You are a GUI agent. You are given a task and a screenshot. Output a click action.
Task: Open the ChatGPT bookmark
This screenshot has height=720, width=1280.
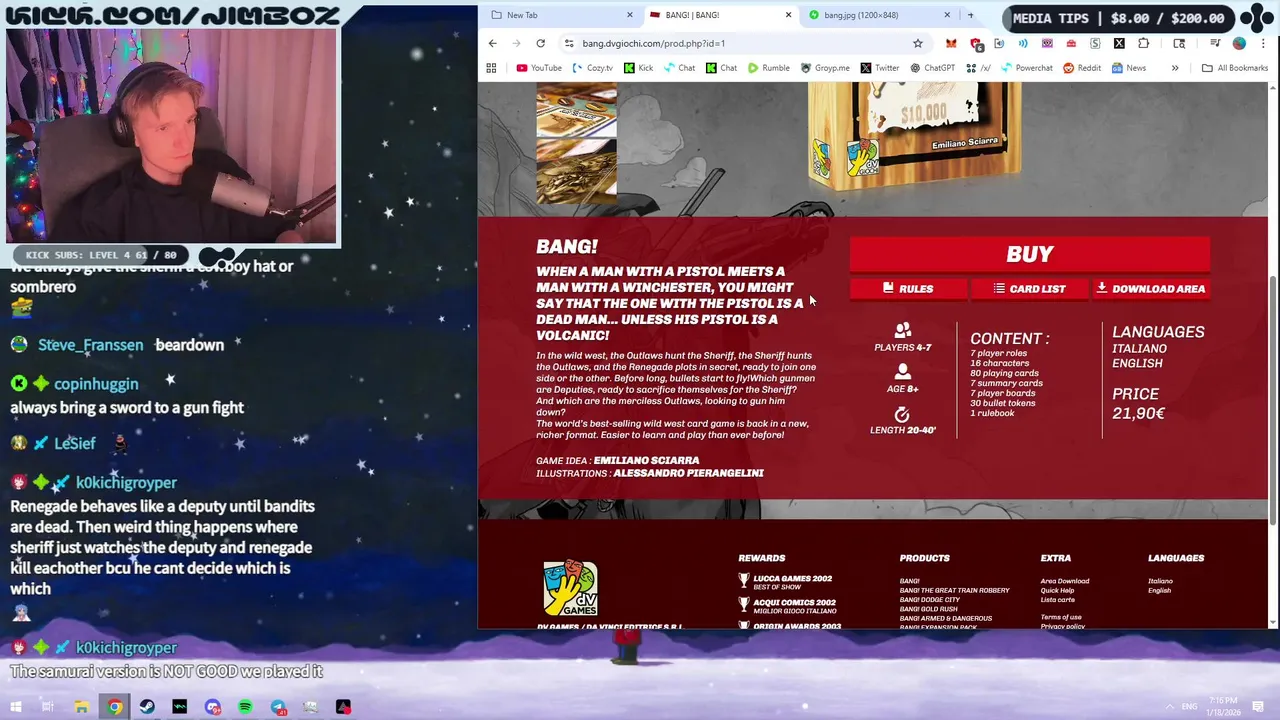(x=931, y=68)
